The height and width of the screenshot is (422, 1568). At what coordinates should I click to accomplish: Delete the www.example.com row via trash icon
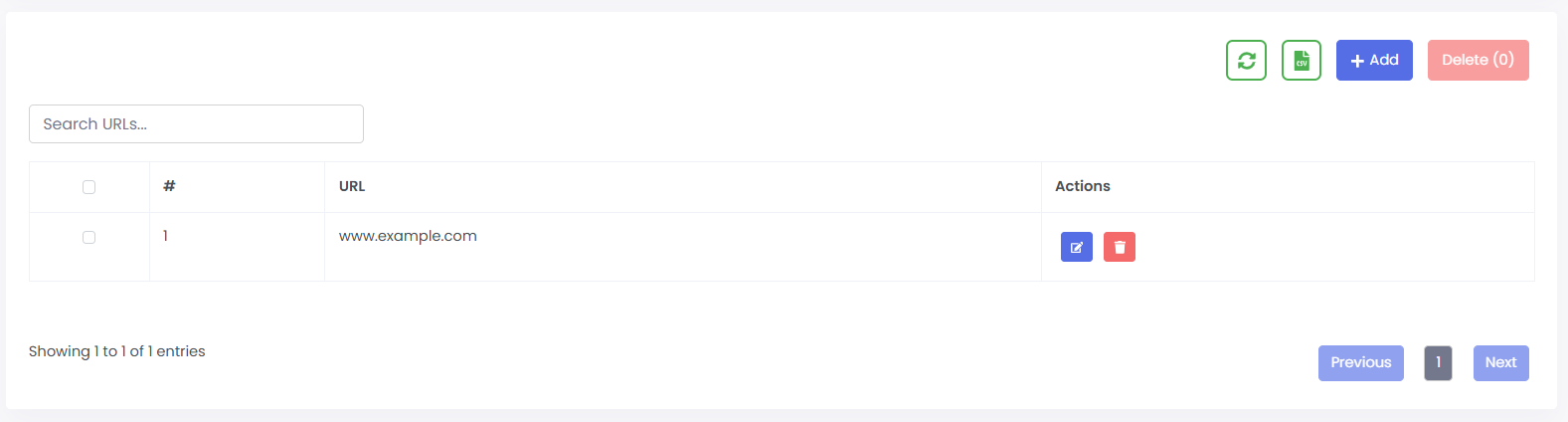point(1119,247)
